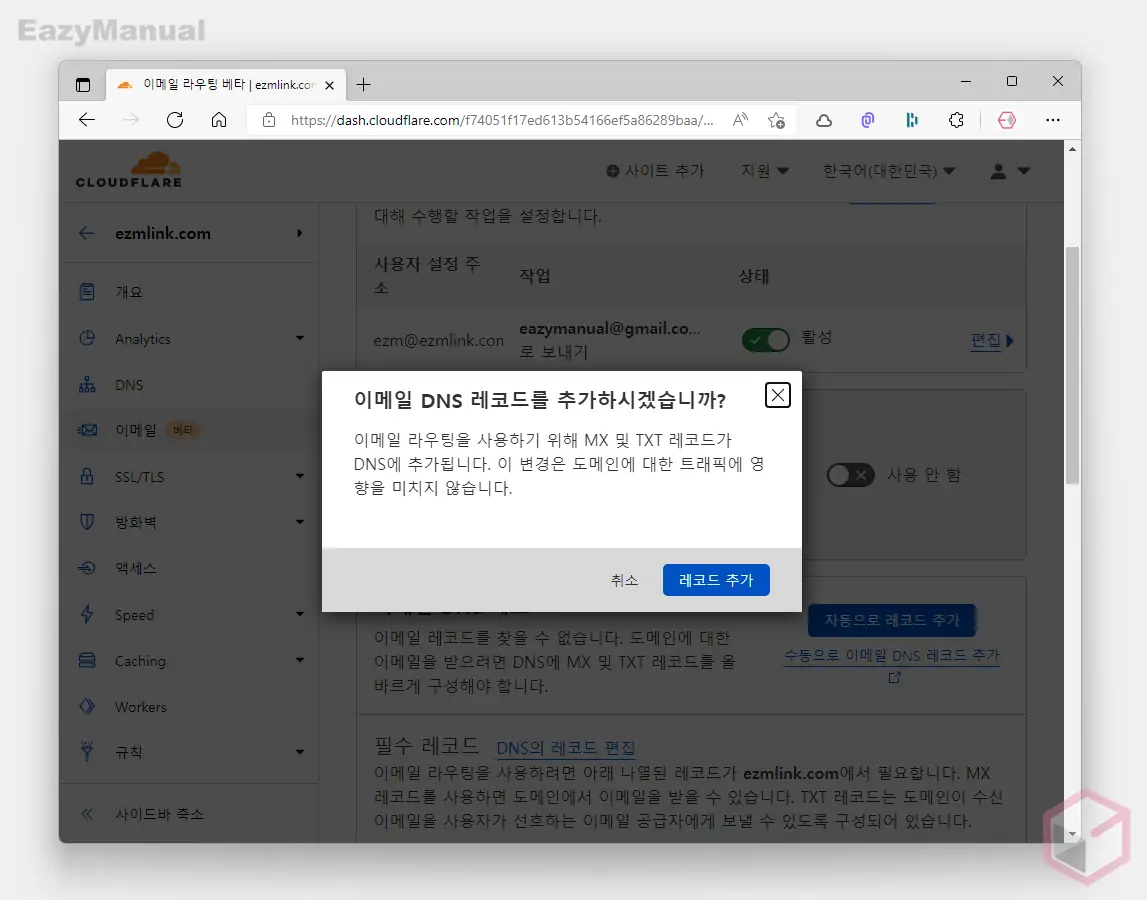Open the DNS의 레코드 편집 link
Screen dimensions: 1147x900
[x=567, y=747]
